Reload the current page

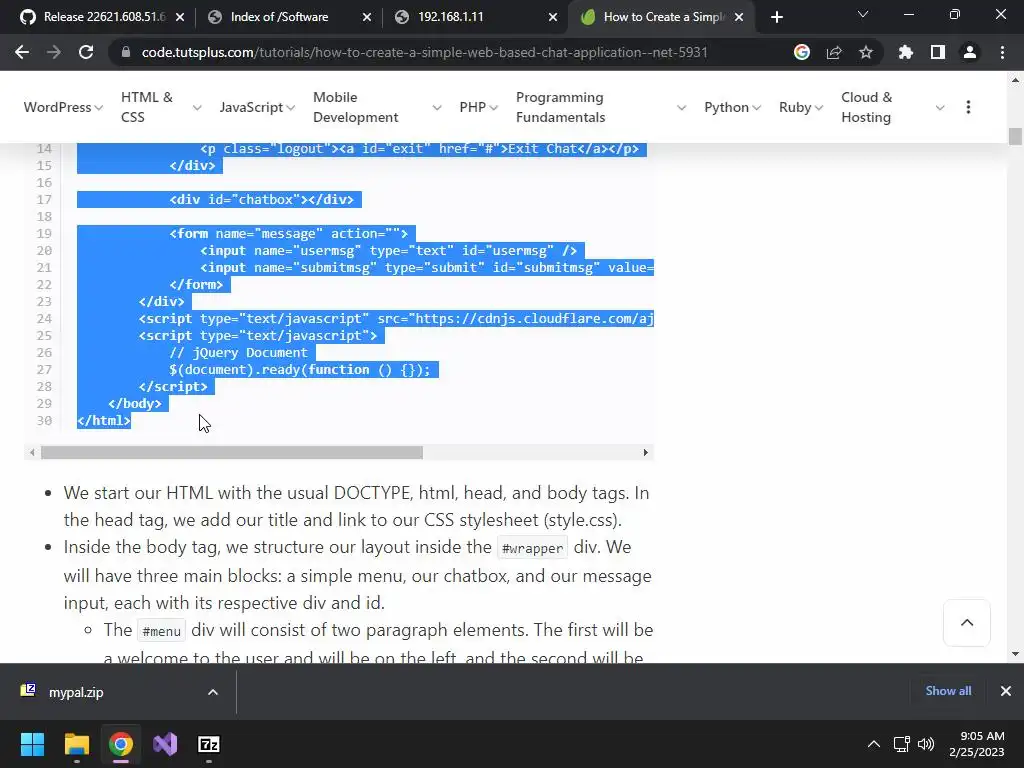86,52
